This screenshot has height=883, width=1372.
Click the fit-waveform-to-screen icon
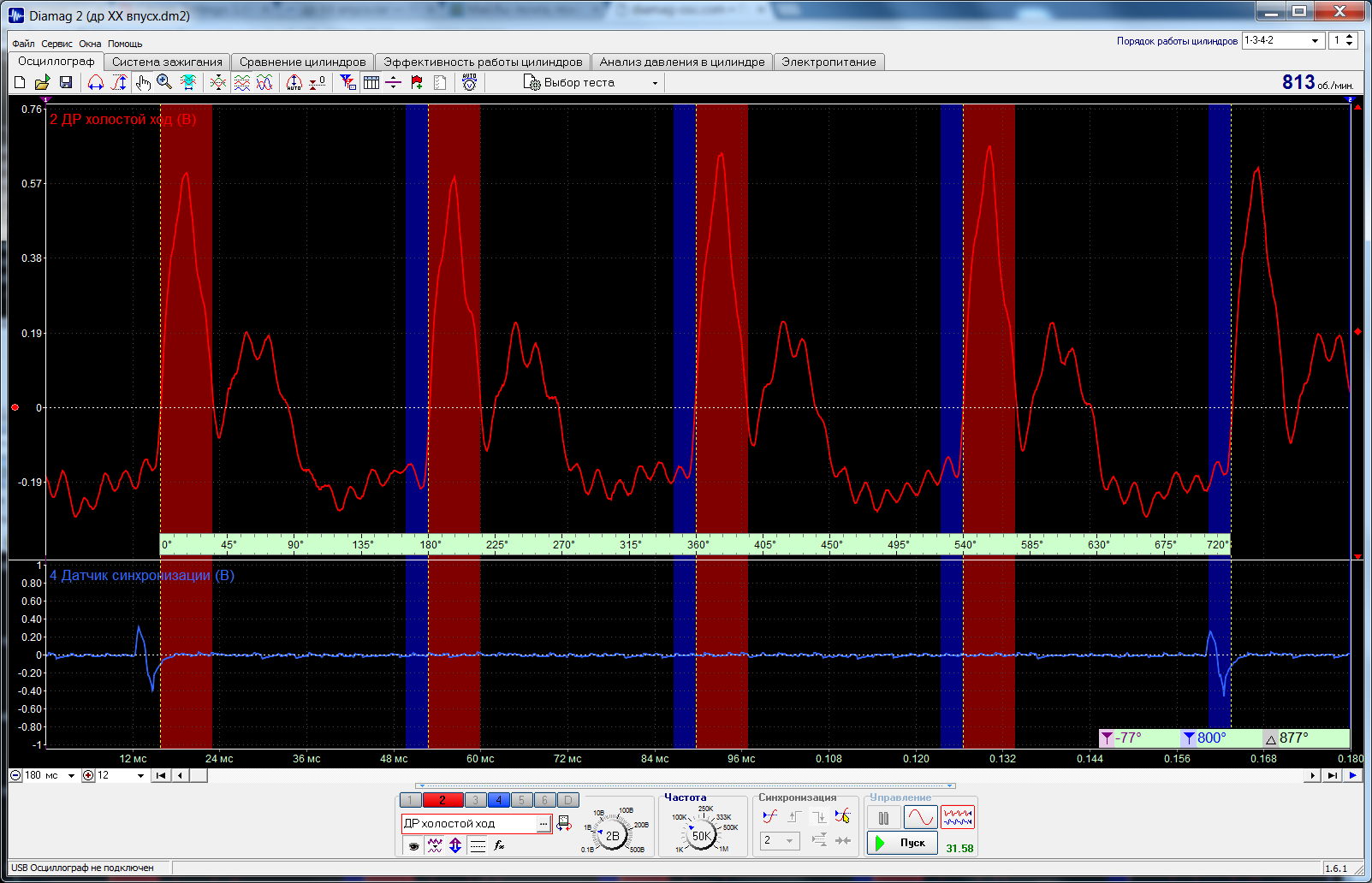point(188,82)
